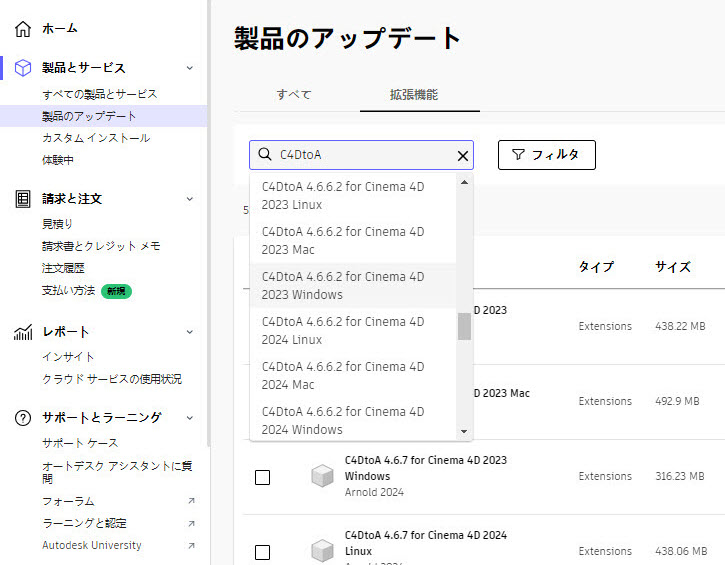Click inside the C4DtoA search field
The width and height of the screenshot is (725, 565).
coord(361,155)
